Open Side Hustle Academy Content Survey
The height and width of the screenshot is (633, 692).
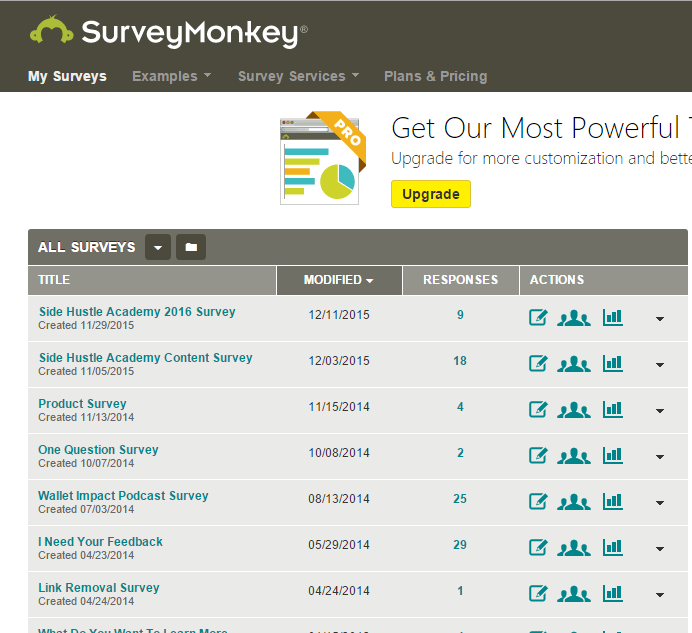click(145, 358)
